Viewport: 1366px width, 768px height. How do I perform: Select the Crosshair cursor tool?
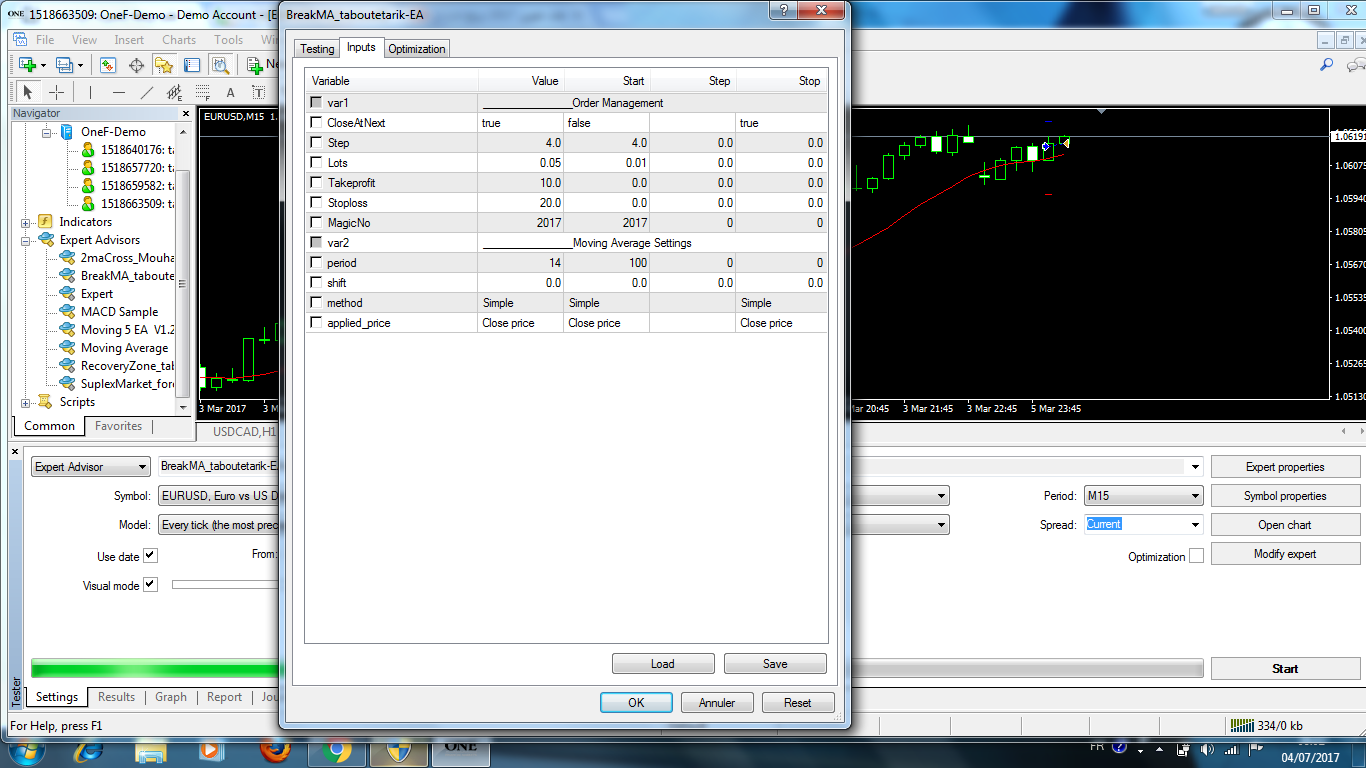click(57, 92)
